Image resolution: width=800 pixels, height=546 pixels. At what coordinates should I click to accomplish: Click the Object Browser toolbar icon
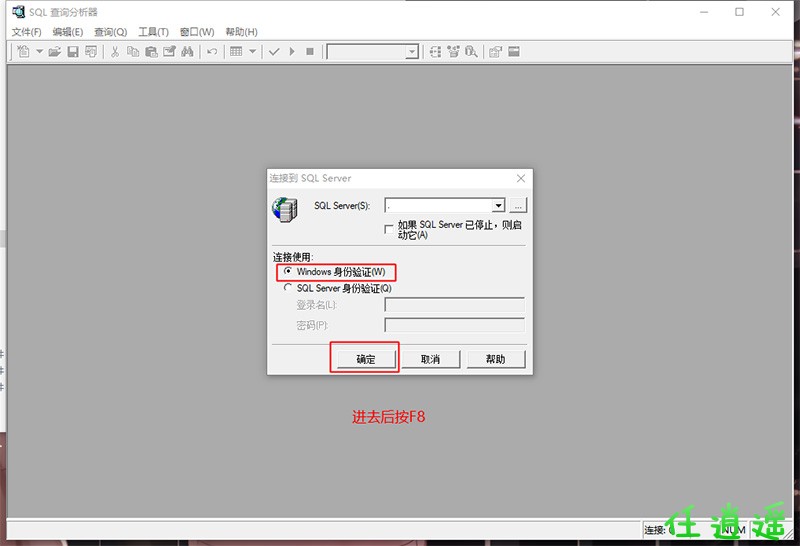coord(453,52)
